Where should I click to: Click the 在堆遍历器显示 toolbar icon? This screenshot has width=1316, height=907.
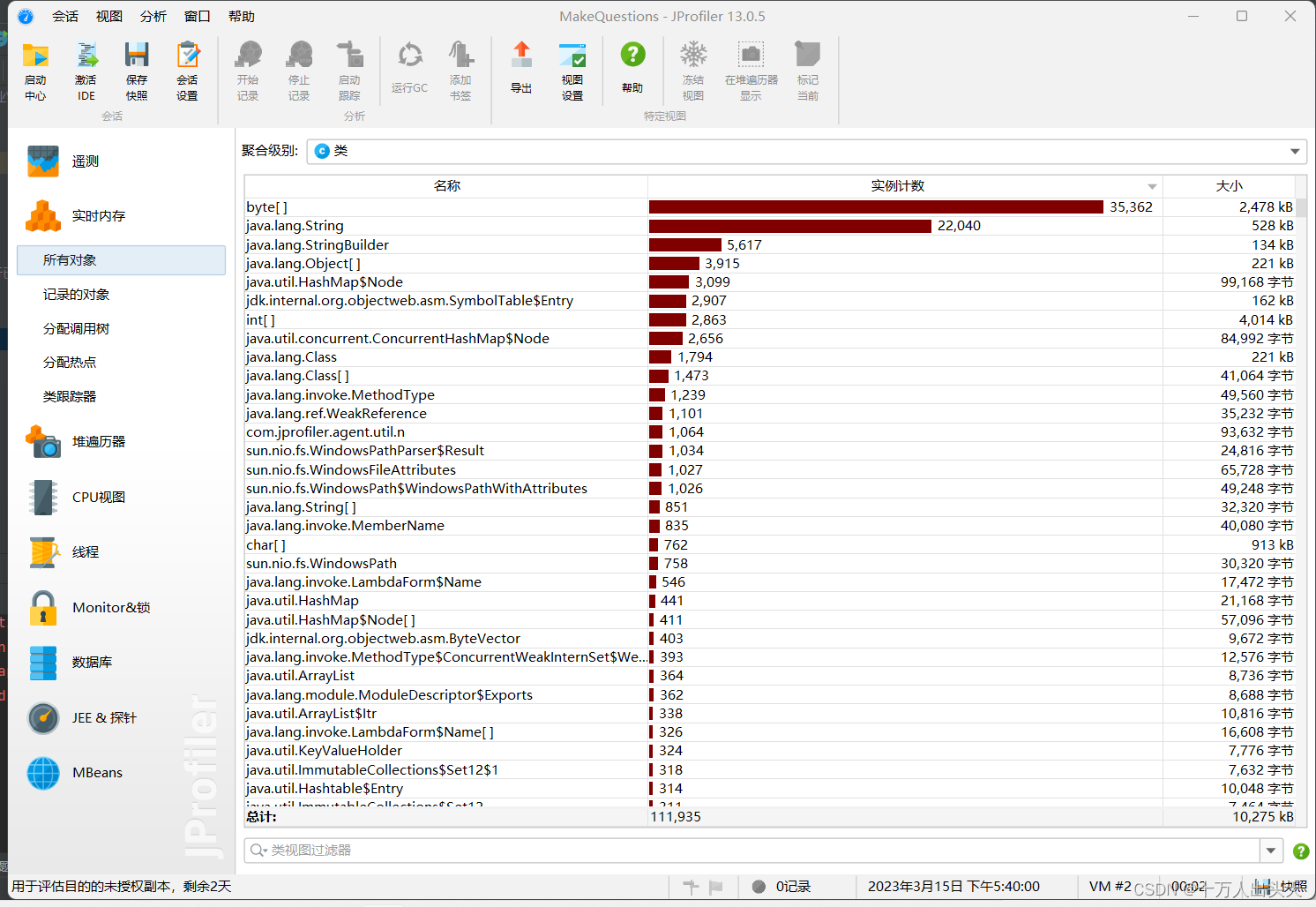click(x=751, y=71)
